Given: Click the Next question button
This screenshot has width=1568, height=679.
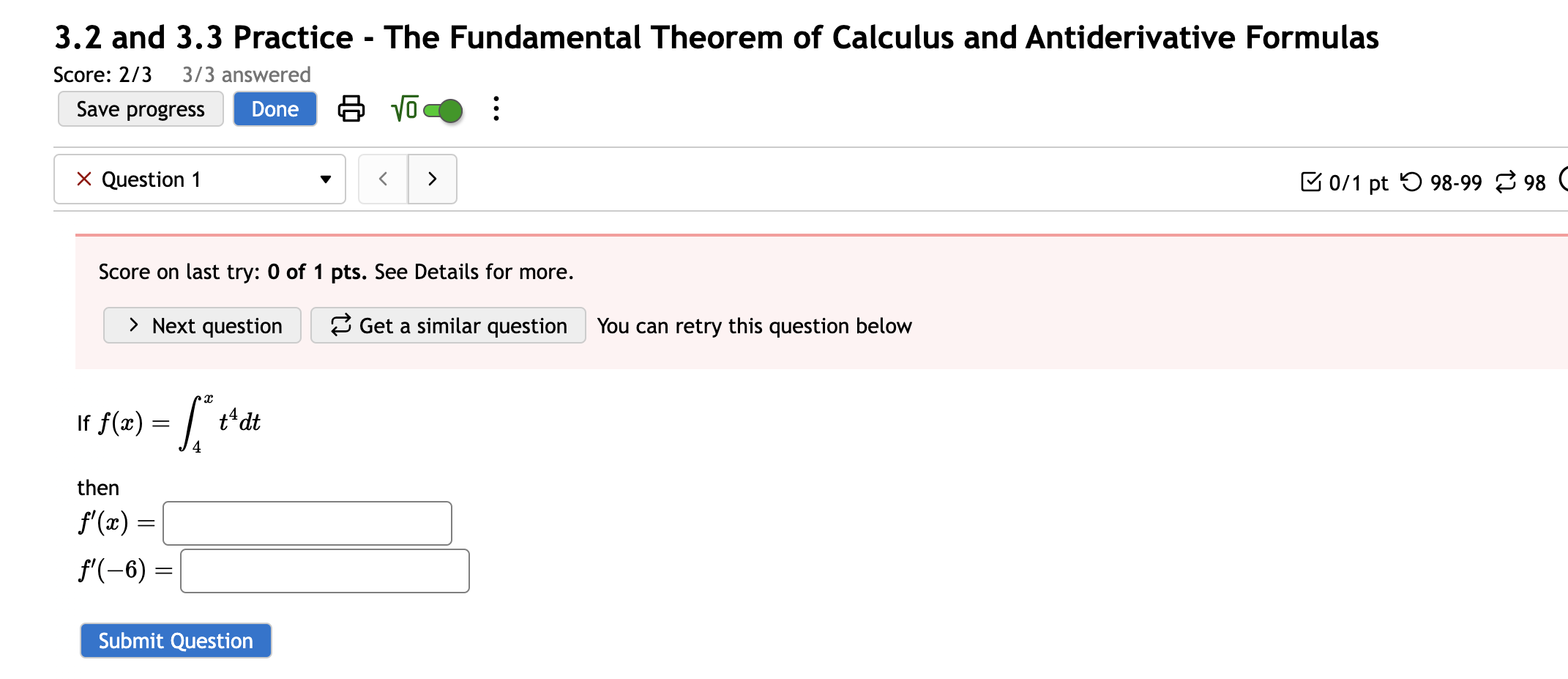Looking at the screenshot, I should [x=202, y=325].
